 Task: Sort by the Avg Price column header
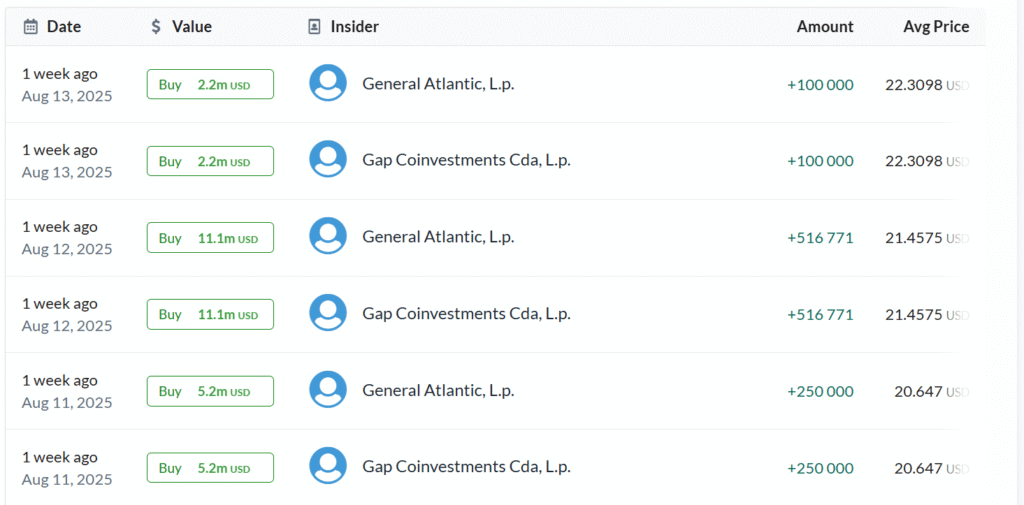coord(936,27)
